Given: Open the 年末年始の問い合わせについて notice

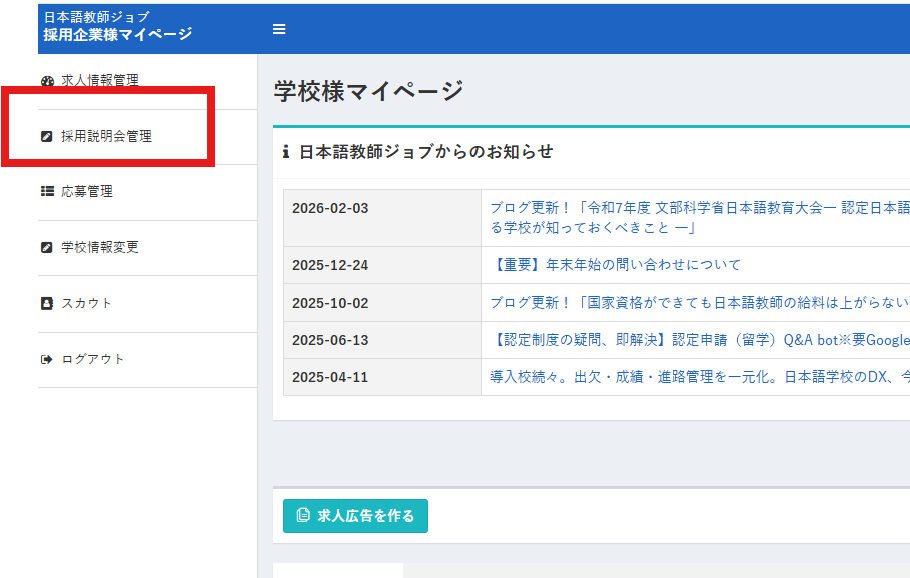Looking at the screenshot, I should (x=616, y=265).
